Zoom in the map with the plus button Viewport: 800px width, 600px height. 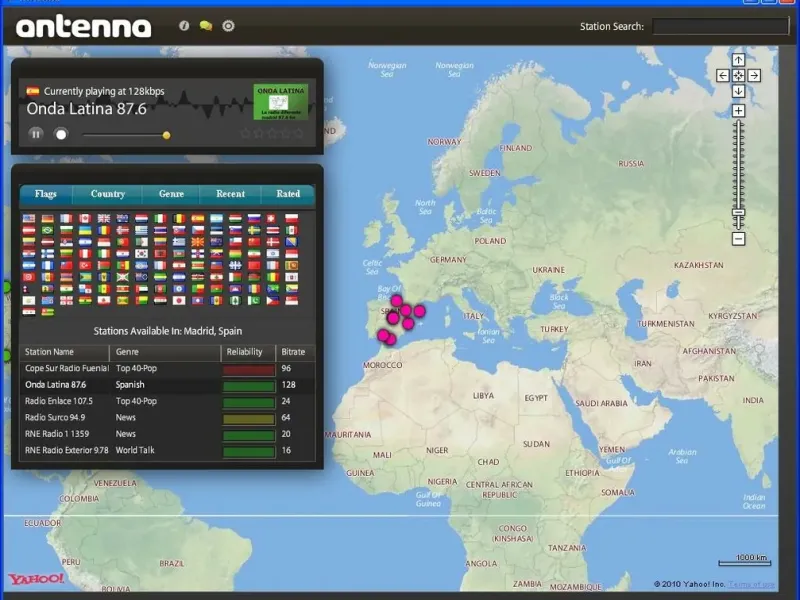coord(738,111)
